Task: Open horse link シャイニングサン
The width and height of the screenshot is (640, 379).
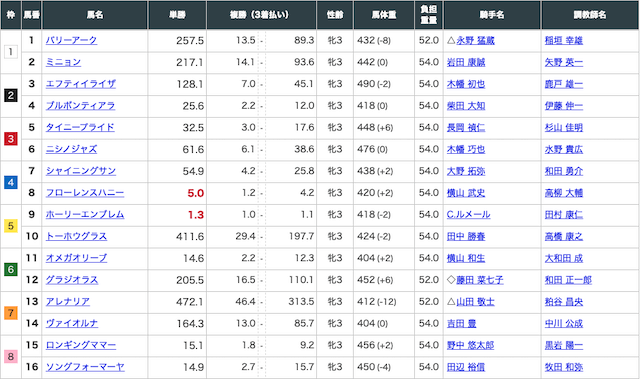Action: pos(81,171)
